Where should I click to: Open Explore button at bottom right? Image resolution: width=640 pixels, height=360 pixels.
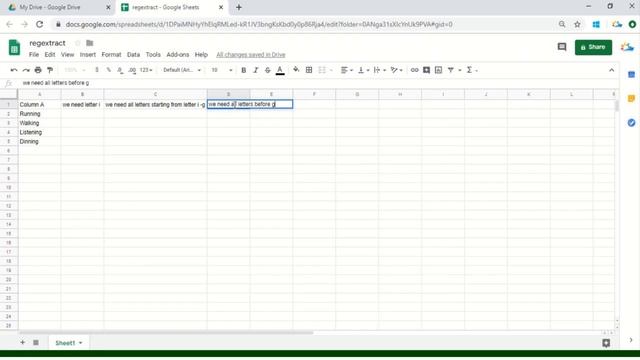click(x=606, y=343)
